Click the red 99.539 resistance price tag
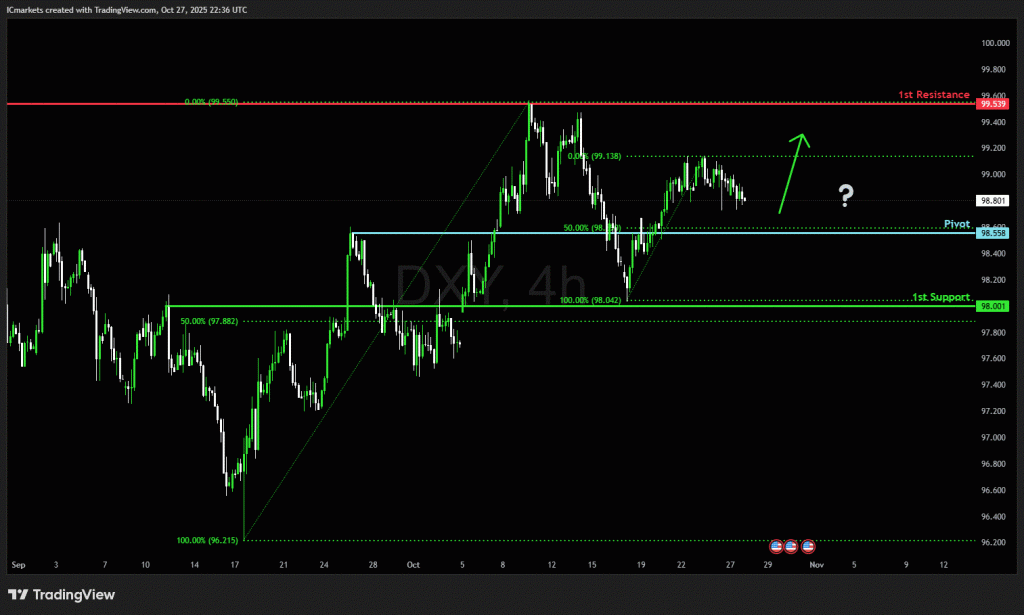 (x=993, y=104)
